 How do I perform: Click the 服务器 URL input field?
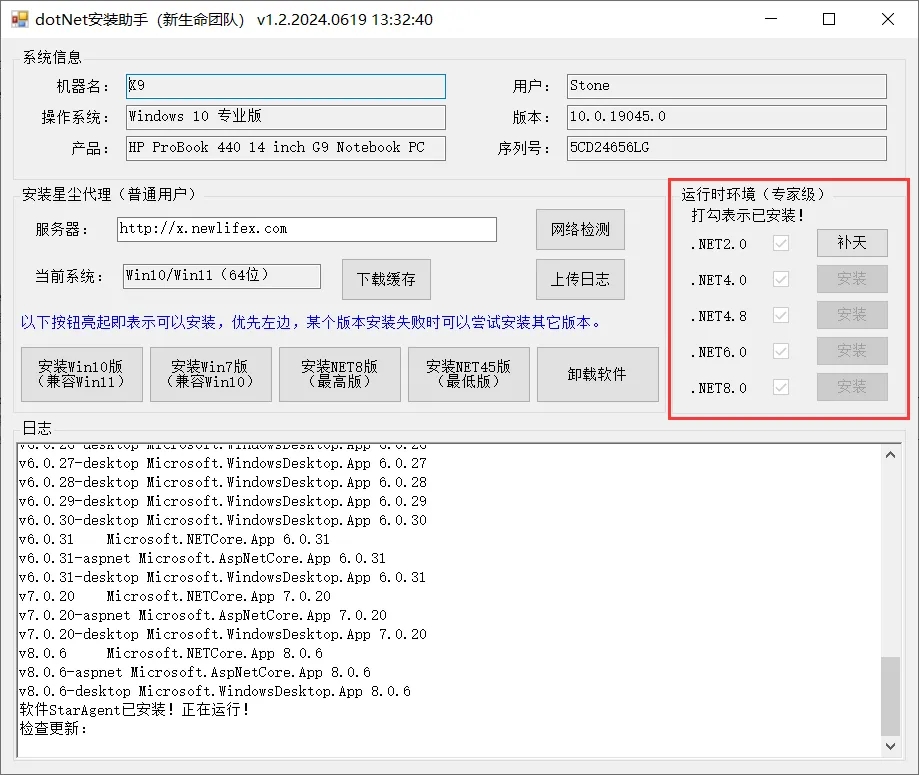click(307, 229)
